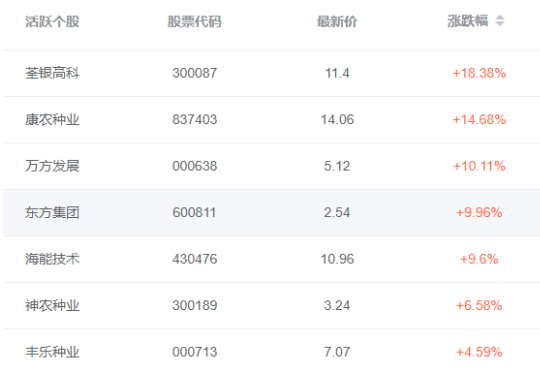Click latest price 3.24

click(x=337, y=306)
